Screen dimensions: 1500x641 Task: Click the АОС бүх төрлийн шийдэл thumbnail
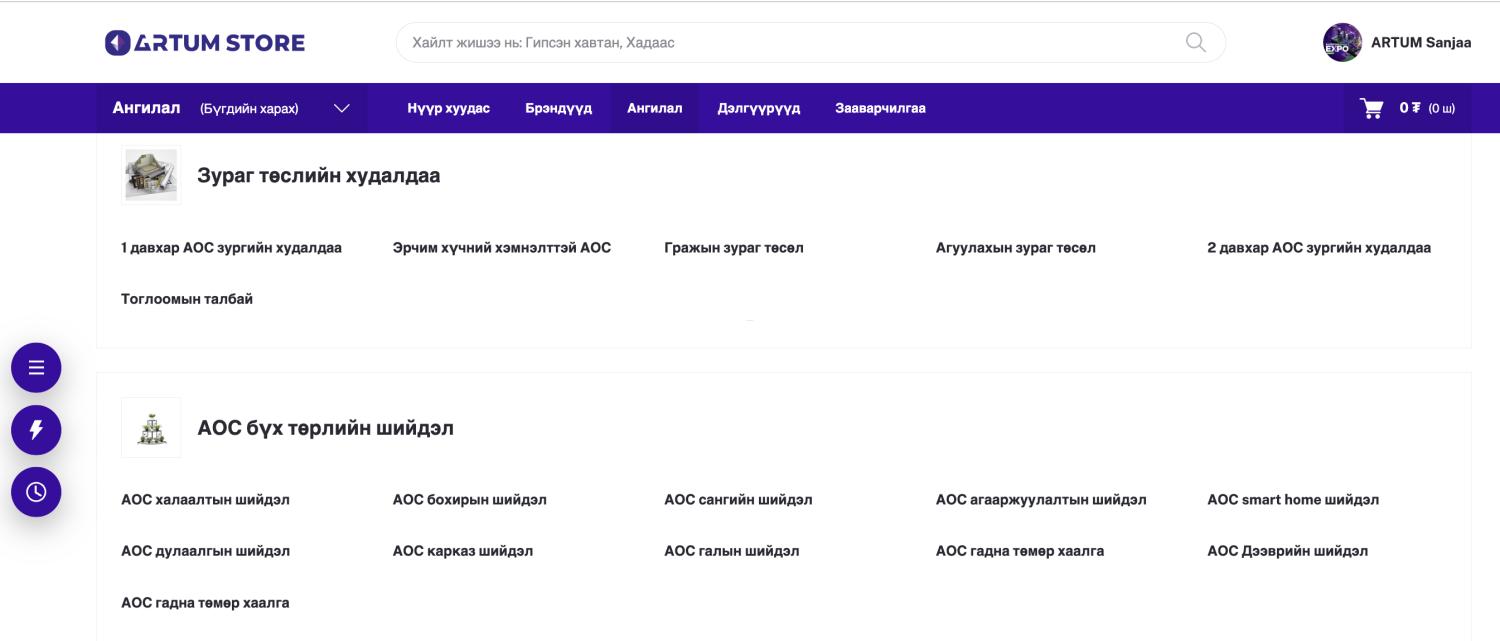[x=151, y=428]
